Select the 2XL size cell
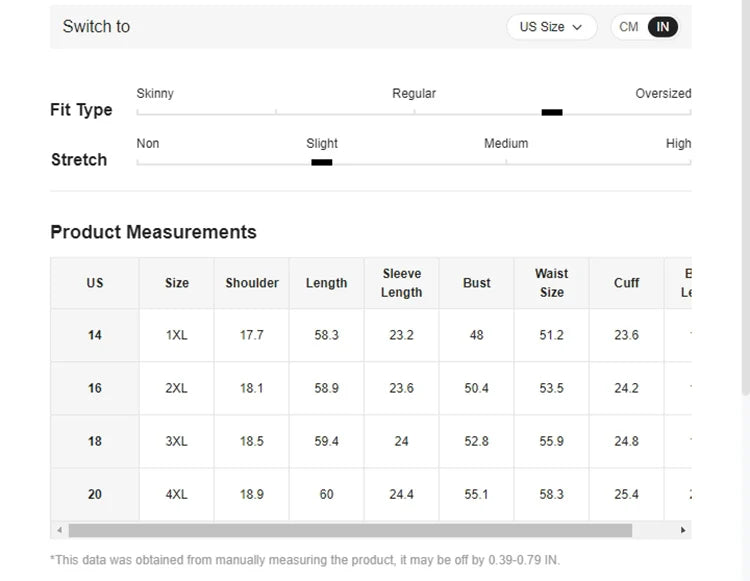Viewport: 750px width, 581px height. 177,388
